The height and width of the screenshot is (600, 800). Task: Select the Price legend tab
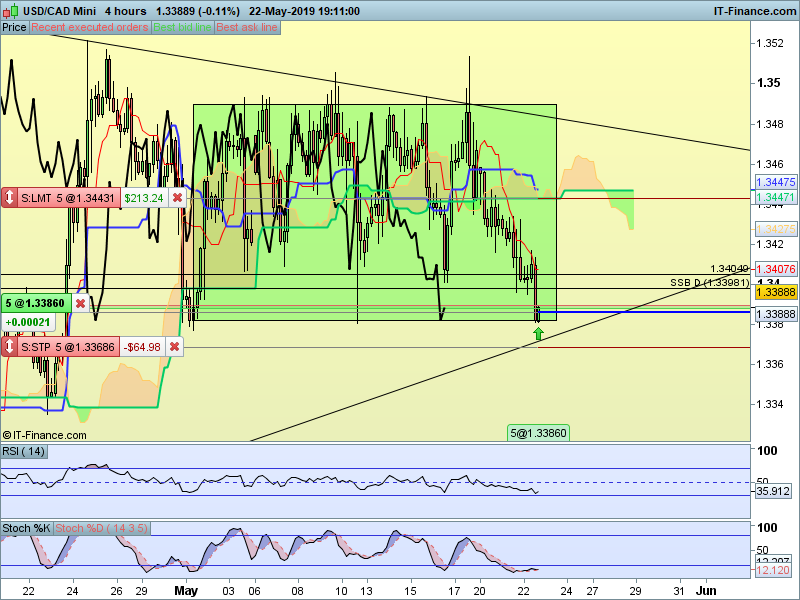(14, 28)
